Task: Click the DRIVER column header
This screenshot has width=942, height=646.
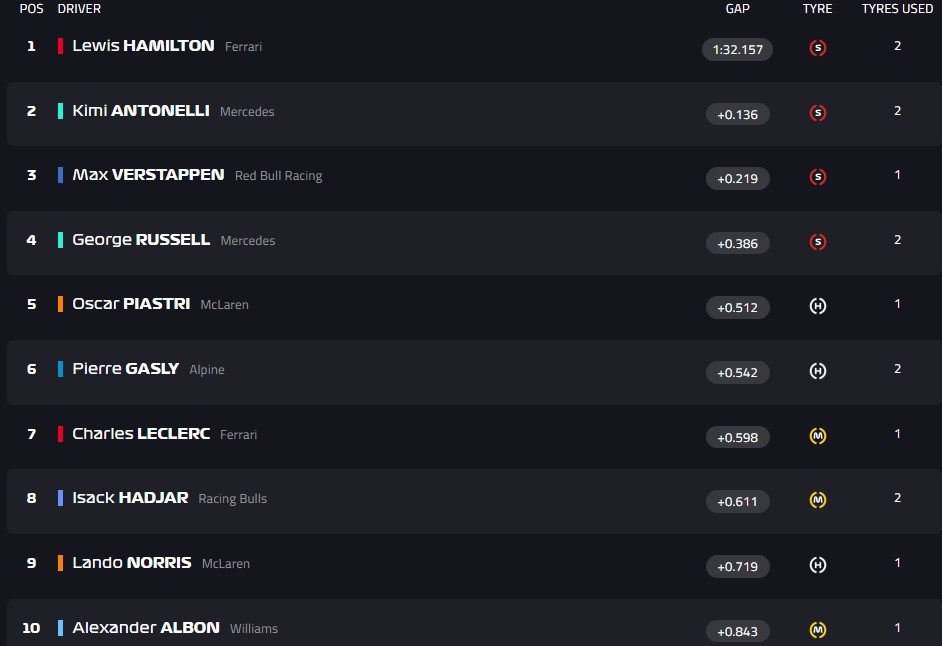Action: 79,9
